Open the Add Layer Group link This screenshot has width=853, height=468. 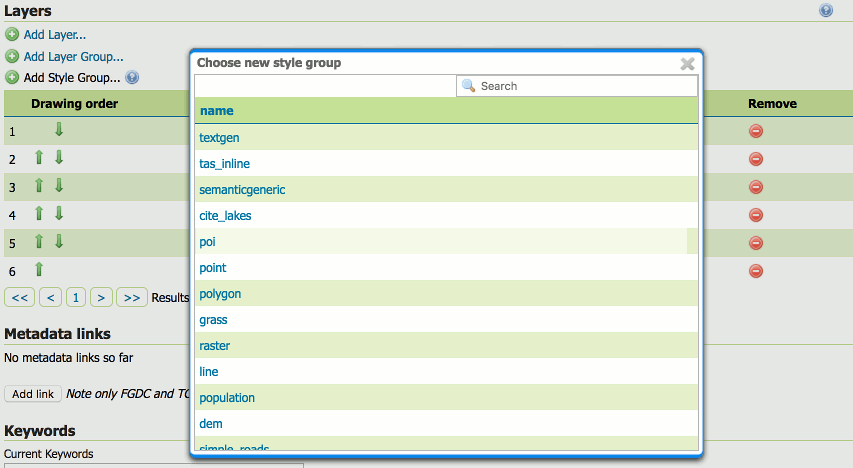tap(73, 57)
